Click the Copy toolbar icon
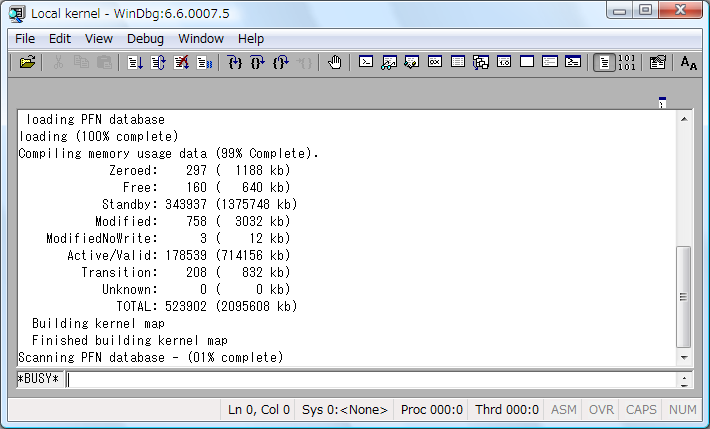The width and height of the screenshot is (710, 429). [81, 62]
